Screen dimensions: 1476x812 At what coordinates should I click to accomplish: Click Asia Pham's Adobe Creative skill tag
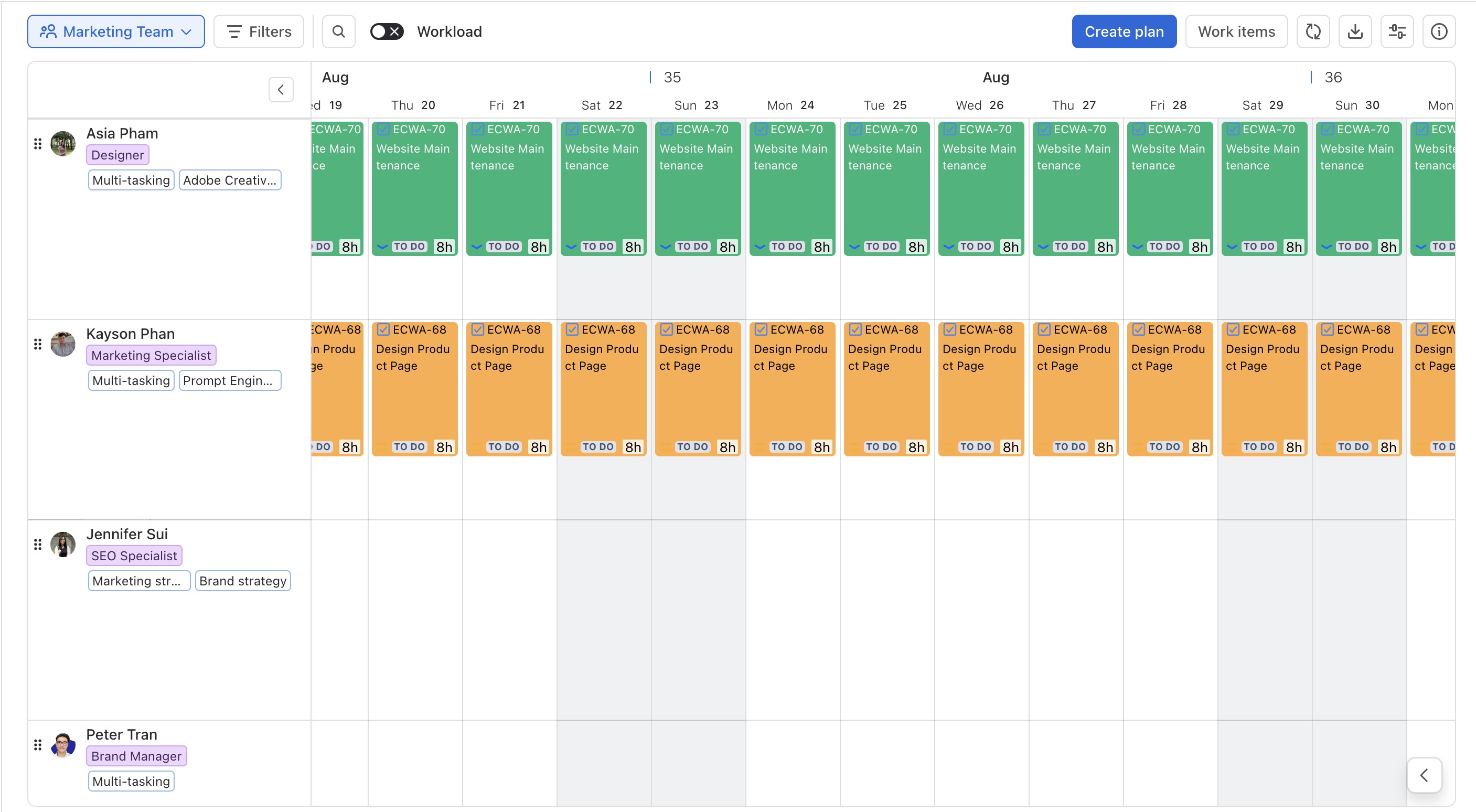coord(230,180)
